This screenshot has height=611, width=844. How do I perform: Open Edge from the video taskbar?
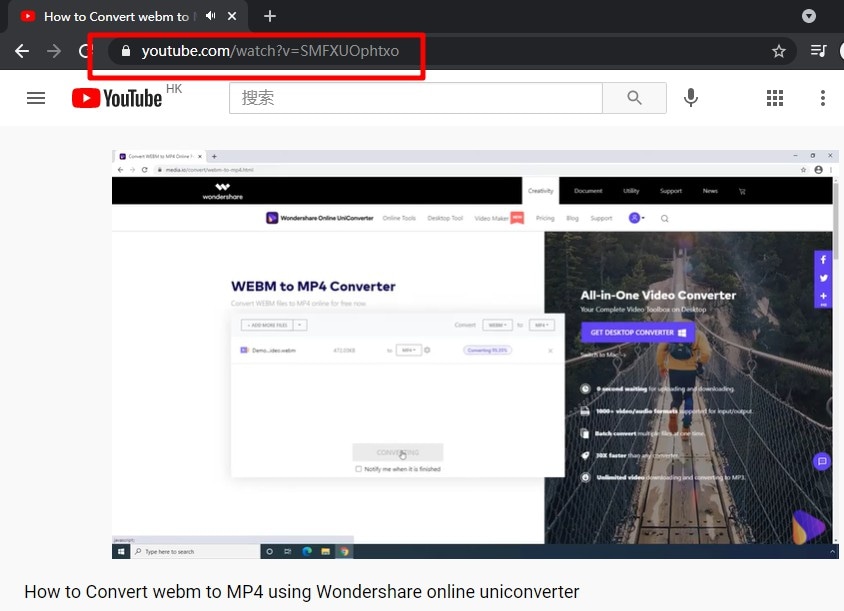coord(307,551)
